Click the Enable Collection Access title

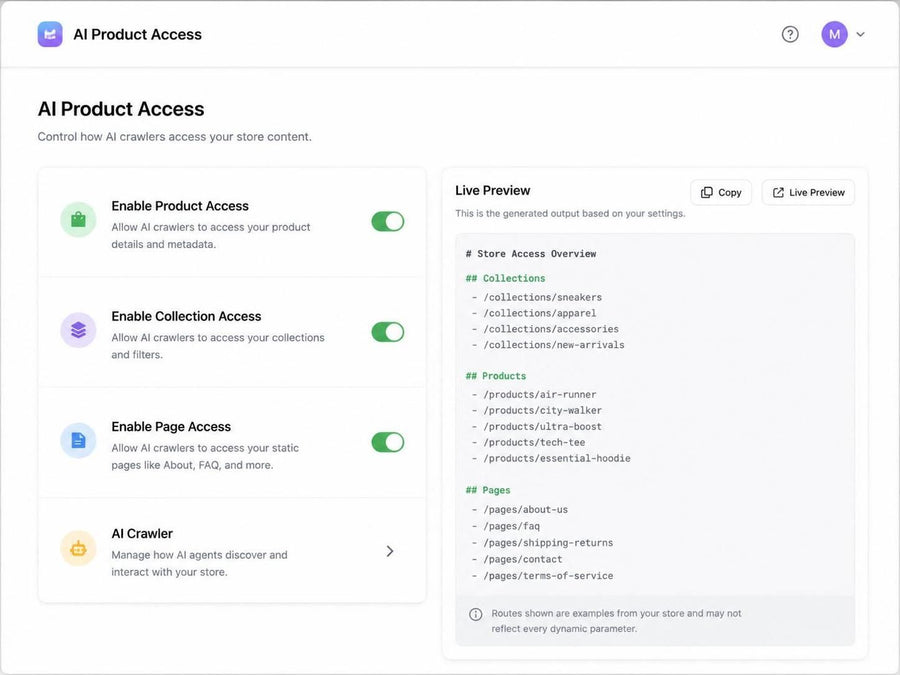click(186, 316)
